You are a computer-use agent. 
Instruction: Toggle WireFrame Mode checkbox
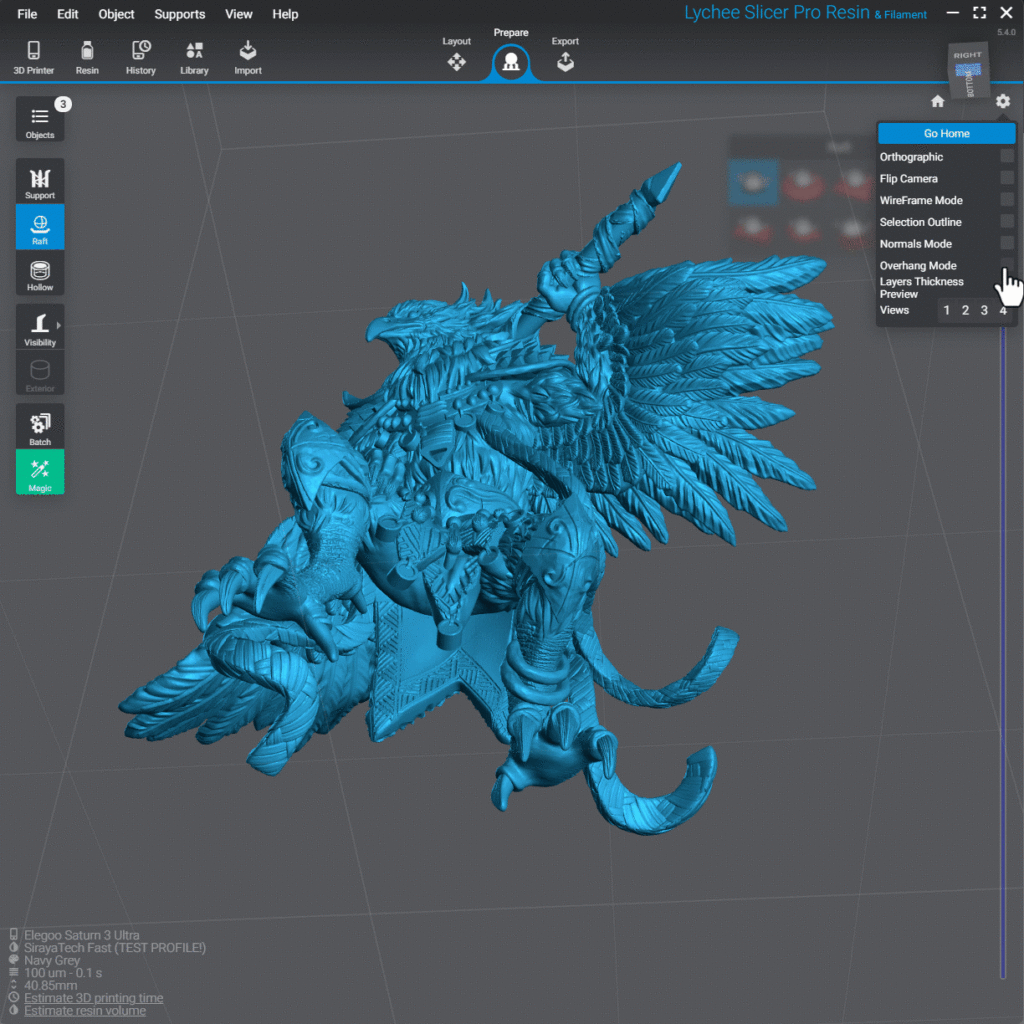1007,200
